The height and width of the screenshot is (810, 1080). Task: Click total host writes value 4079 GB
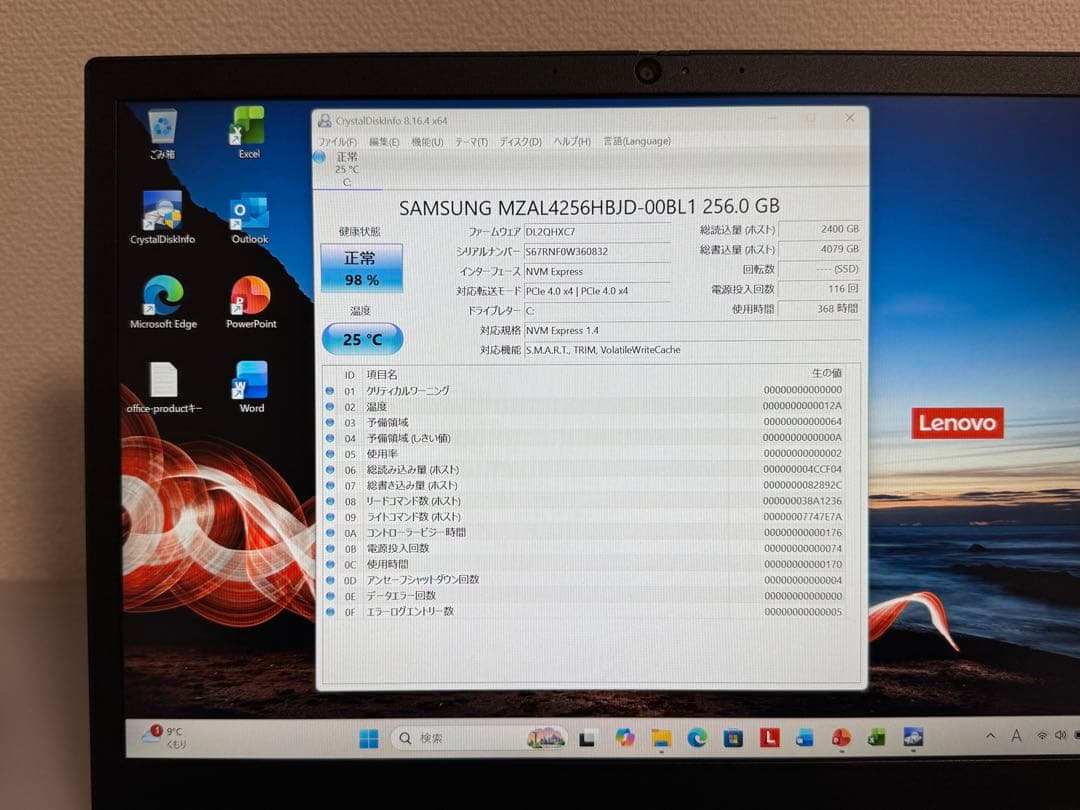[820, 249]
